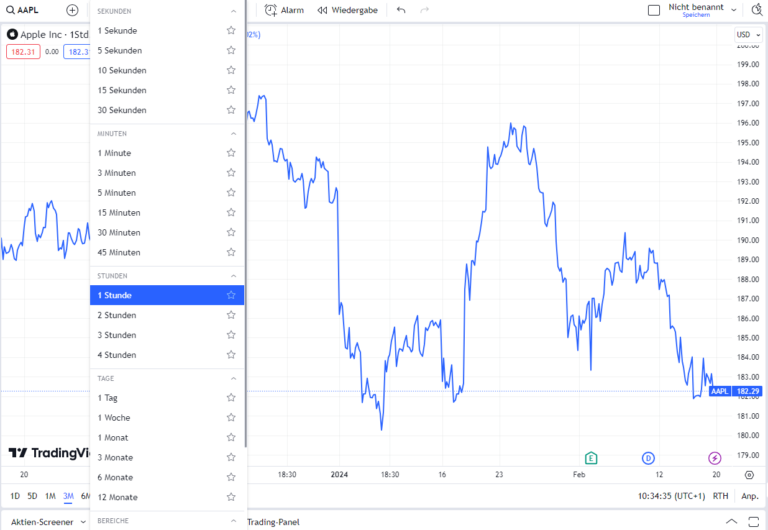Star the 6 Monate interval
The image size is (768, 530).
tap(231, 477)
